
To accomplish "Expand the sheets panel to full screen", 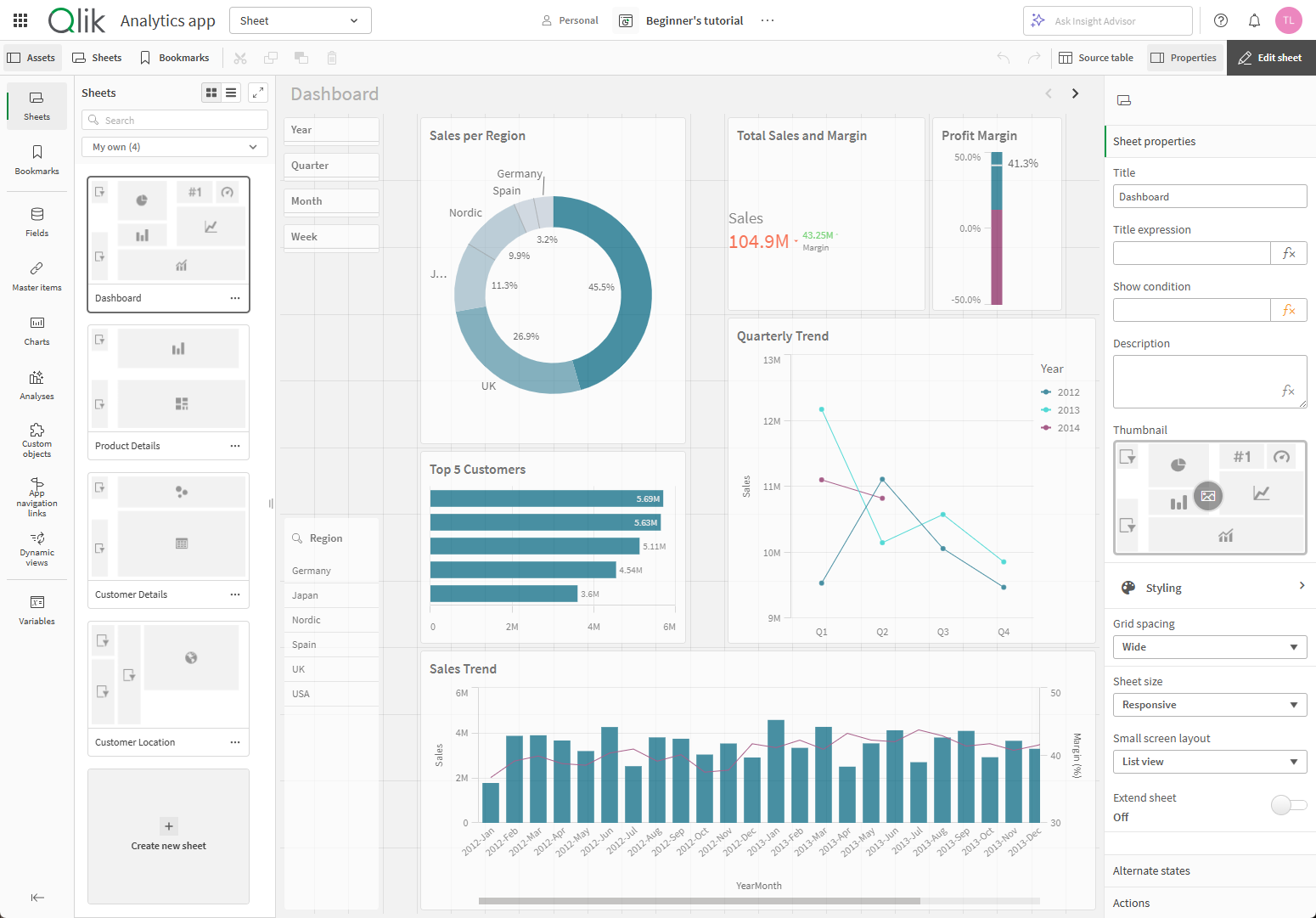I will pyautogui.click(x=258, y=93).
